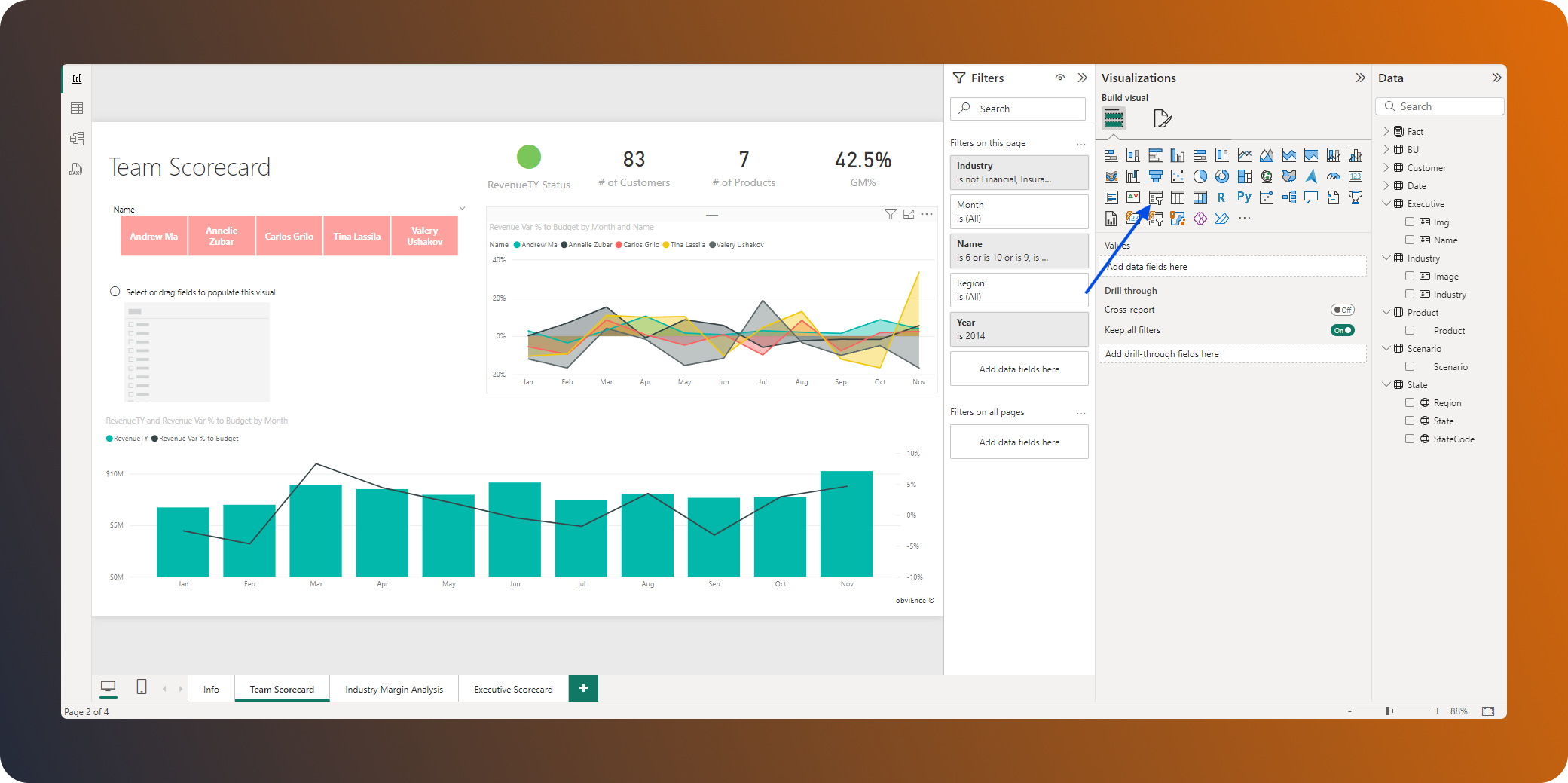Check the Region field checkbox under State
Image resolution: width=1568 pixels, height=783 pixels.
pos(1410,402)
